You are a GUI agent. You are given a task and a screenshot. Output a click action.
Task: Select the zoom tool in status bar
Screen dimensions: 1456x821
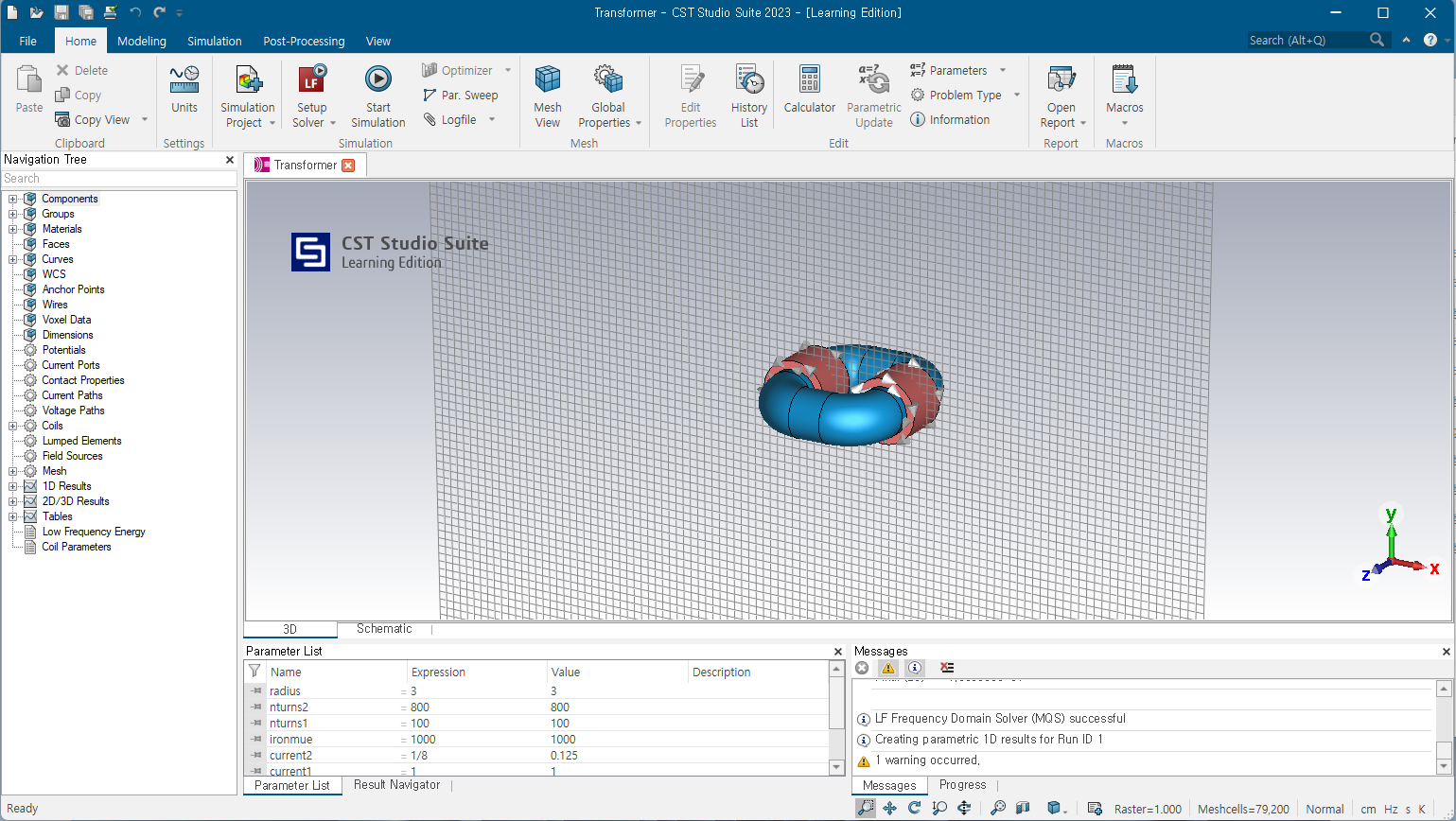point(866,809)
